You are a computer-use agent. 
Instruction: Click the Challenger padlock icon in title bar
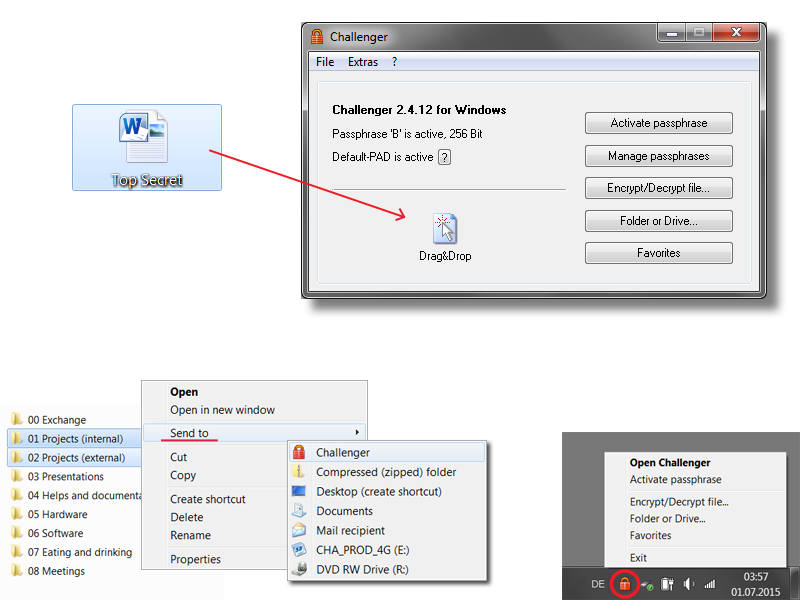point(317,37)
